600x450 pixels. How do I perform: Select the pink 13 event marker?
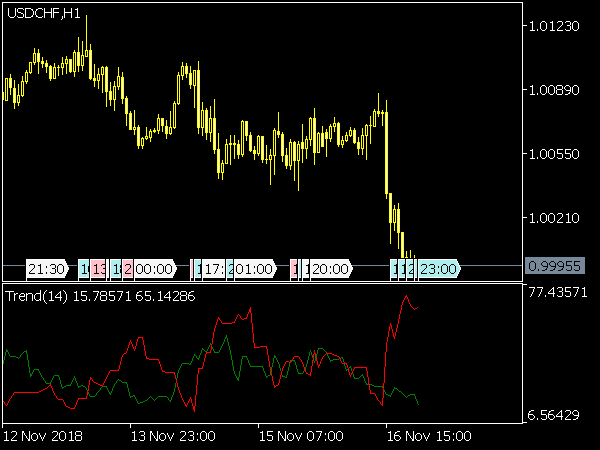[x=98, y=269]
